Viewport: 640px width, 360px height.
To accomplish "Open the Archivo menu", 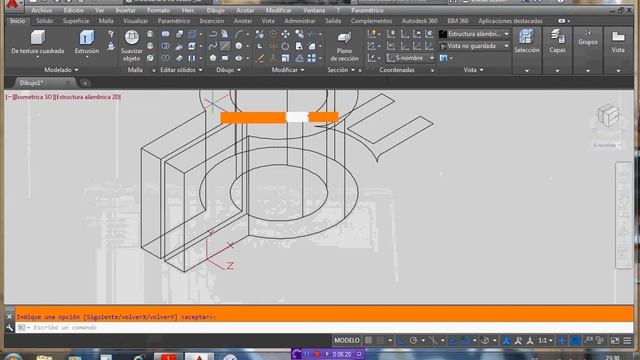I will (42, 10).
